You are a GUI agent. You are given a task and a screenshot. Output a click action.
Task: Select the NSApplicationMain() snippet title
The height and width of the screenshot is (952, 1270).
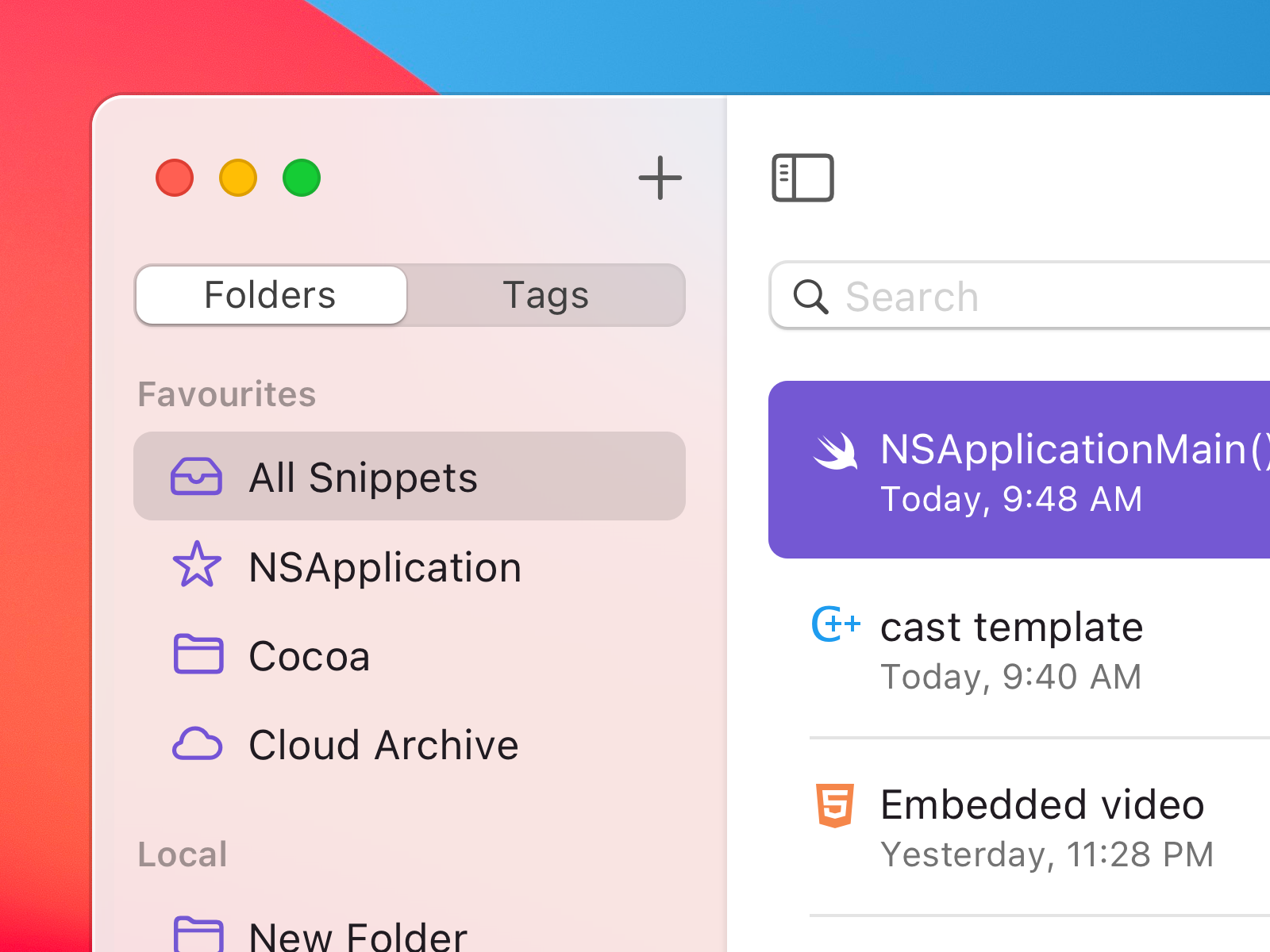click(x=1075, y=449)
